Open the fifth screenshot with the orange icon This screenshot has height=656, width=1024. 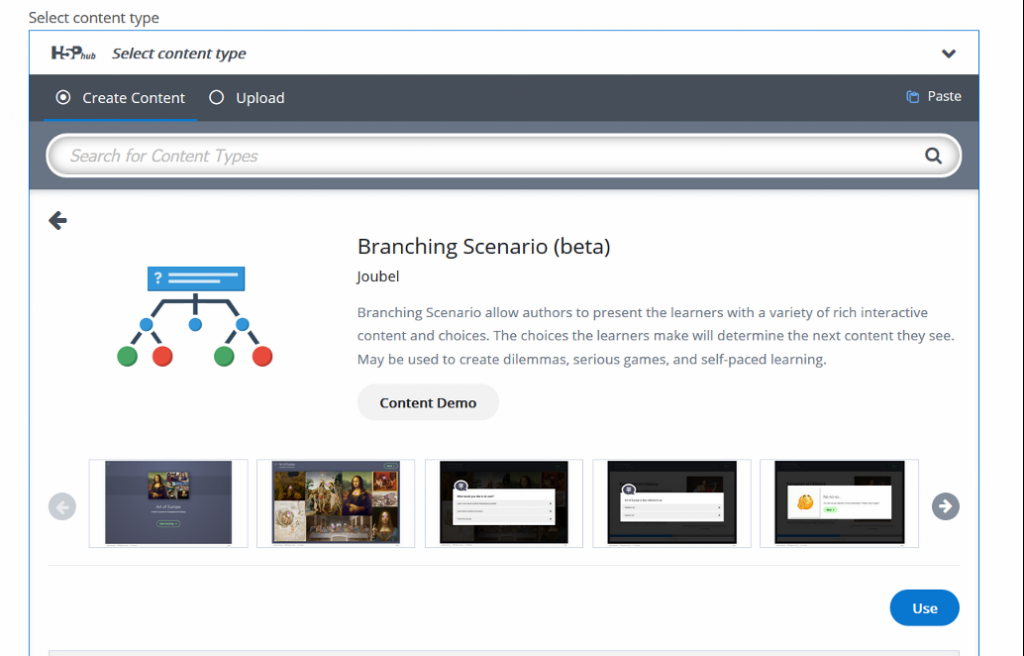click(839, 503)
